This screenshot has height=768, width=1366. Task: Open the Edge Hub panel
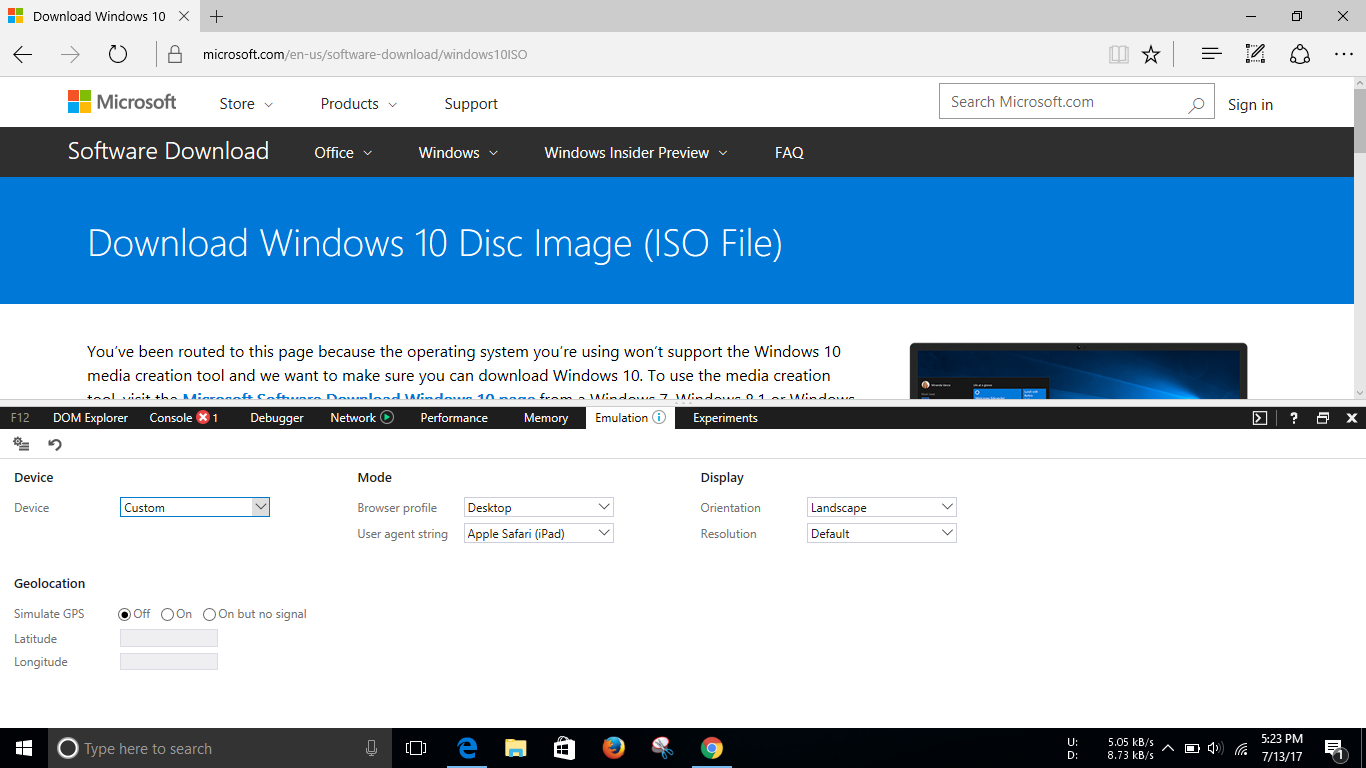(1211, 54)
